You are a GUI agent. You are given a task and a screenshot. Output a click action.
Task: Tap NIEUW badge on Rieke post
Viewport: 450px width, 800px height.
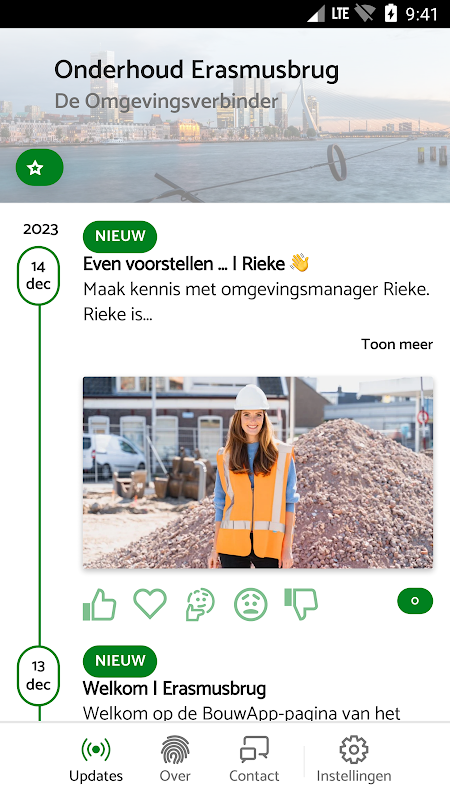(120, 236)
